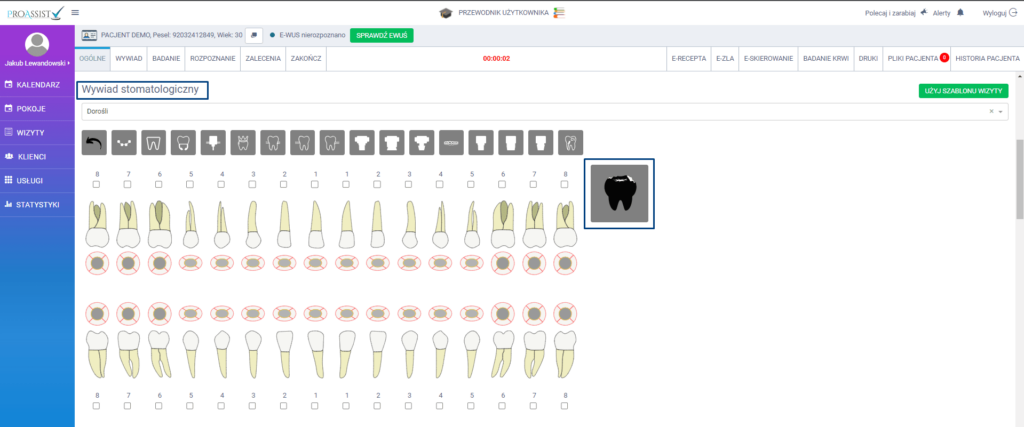Tick the upper-right tooth 6 checkbox

tap(503, 185)
